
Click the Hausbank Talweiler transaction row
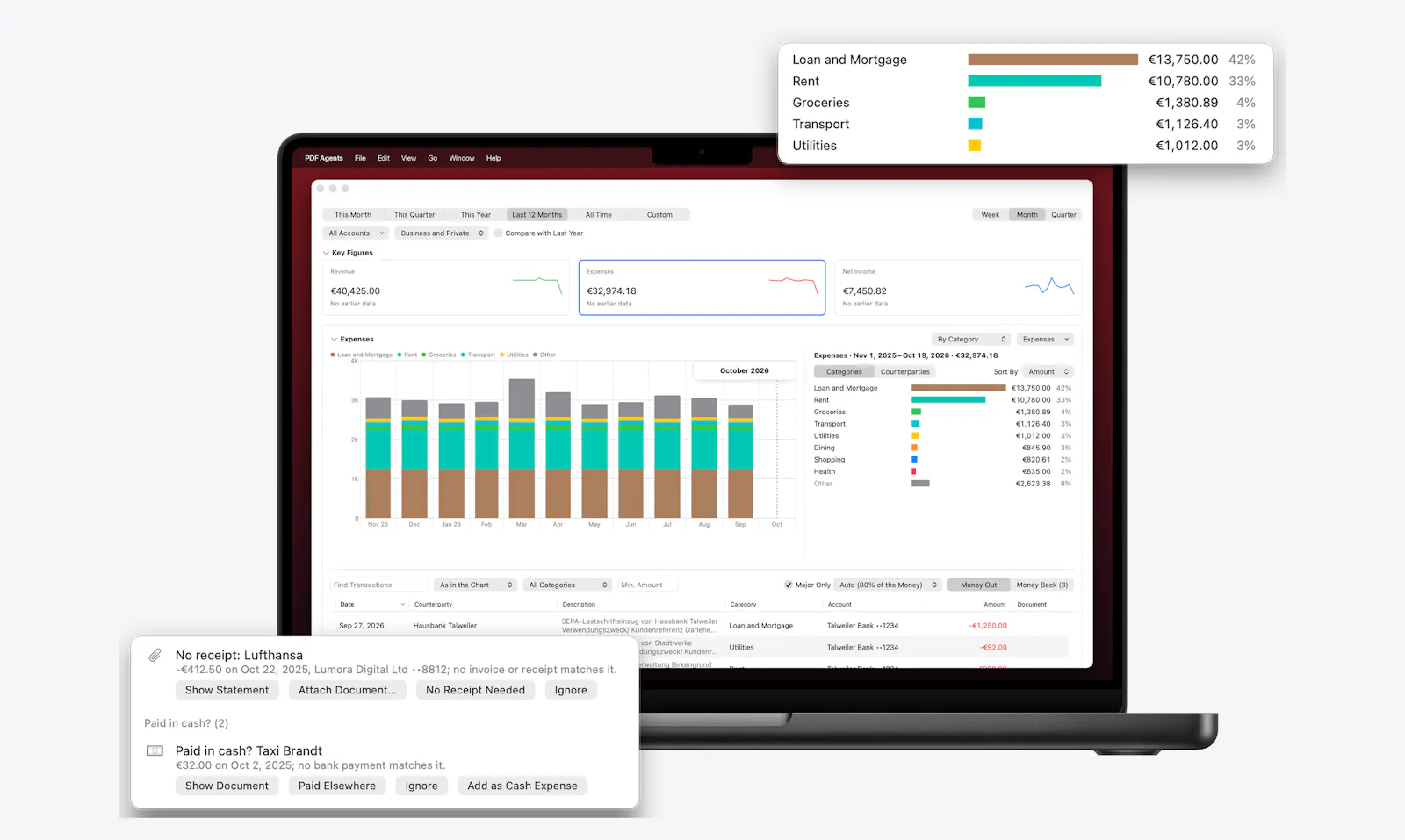702,626
